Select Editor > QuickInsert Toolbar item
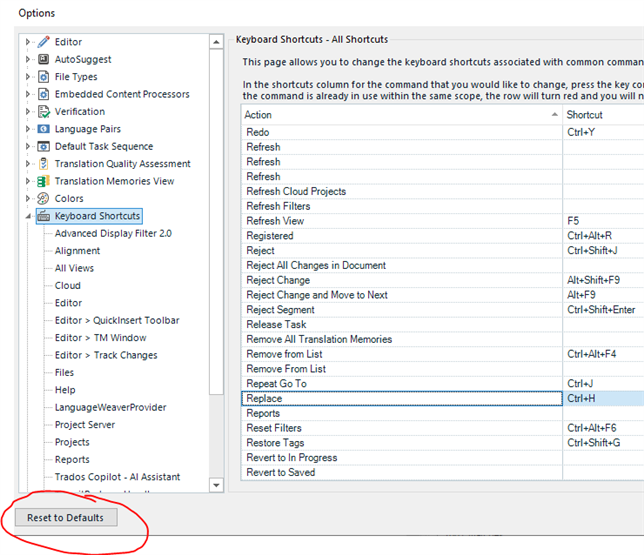Screen dimensions: 644x555 click(117, 320)
